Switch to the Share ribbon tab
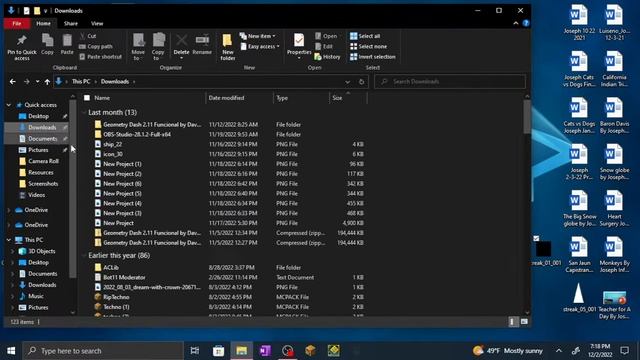The height and width of the screenshot is (360, 640). pyautogui.click(x=71, y=23)
